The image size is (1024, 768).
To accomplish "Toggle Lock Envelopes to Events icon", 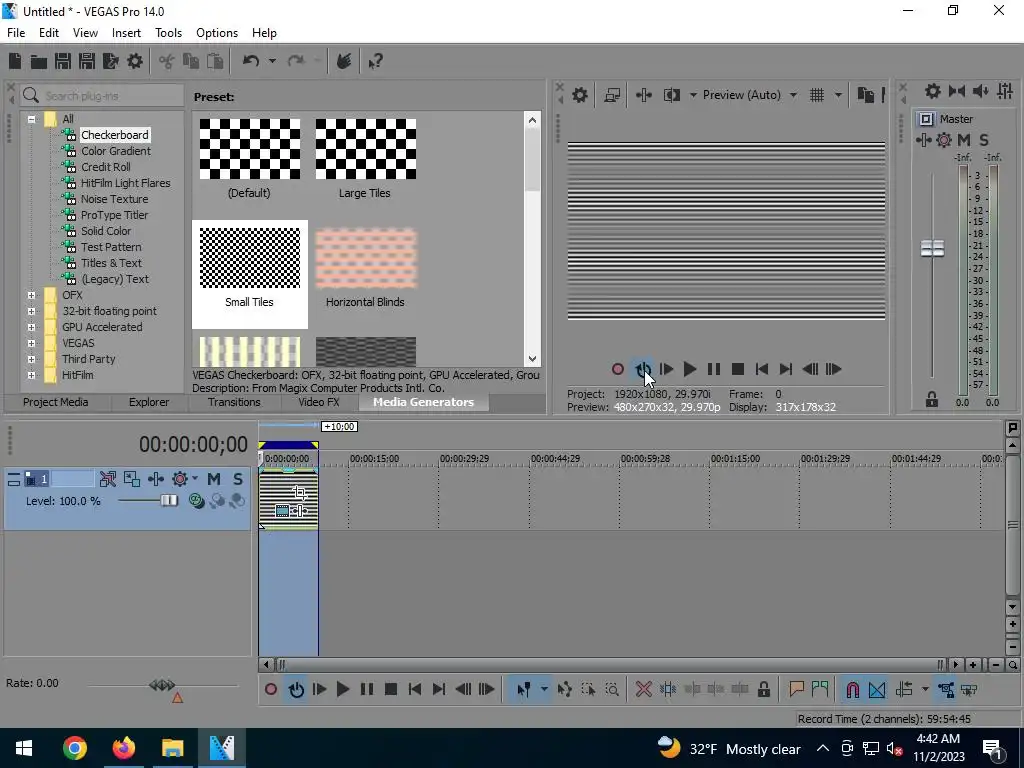I will point(946,689).
